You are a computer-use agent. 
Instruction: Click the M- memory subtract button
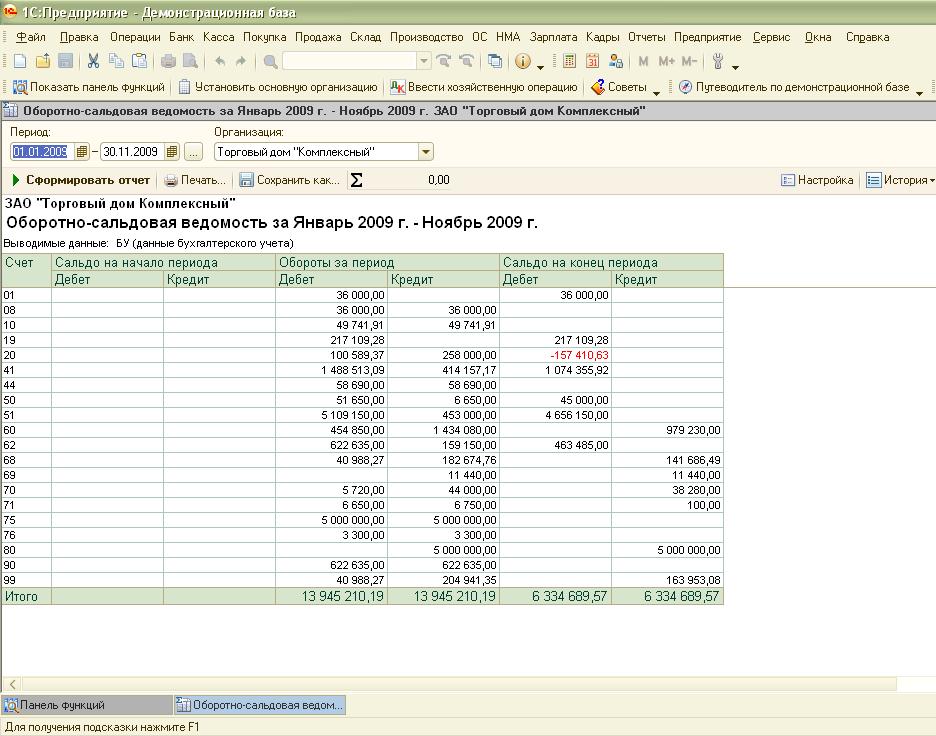pos(689,61)
